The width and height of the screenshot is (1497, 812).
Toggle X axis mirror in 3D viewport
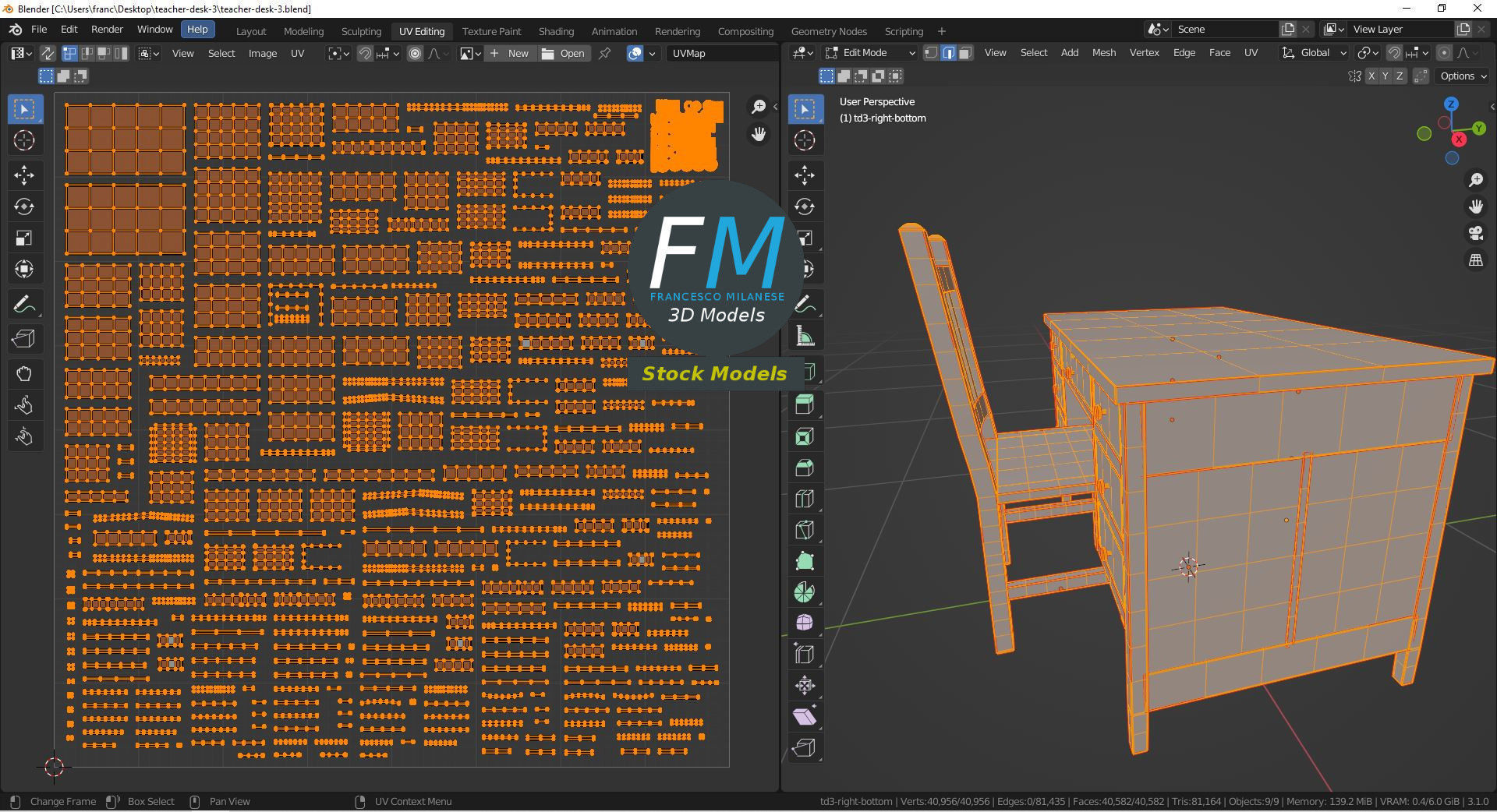click(x=1371, y=76)
